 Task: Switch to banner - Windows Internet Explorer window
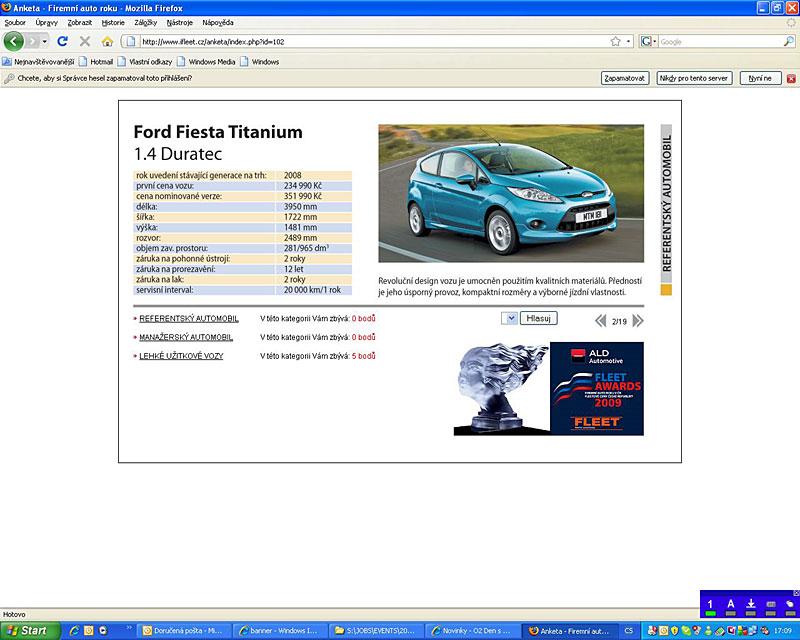tap(280, 631)
